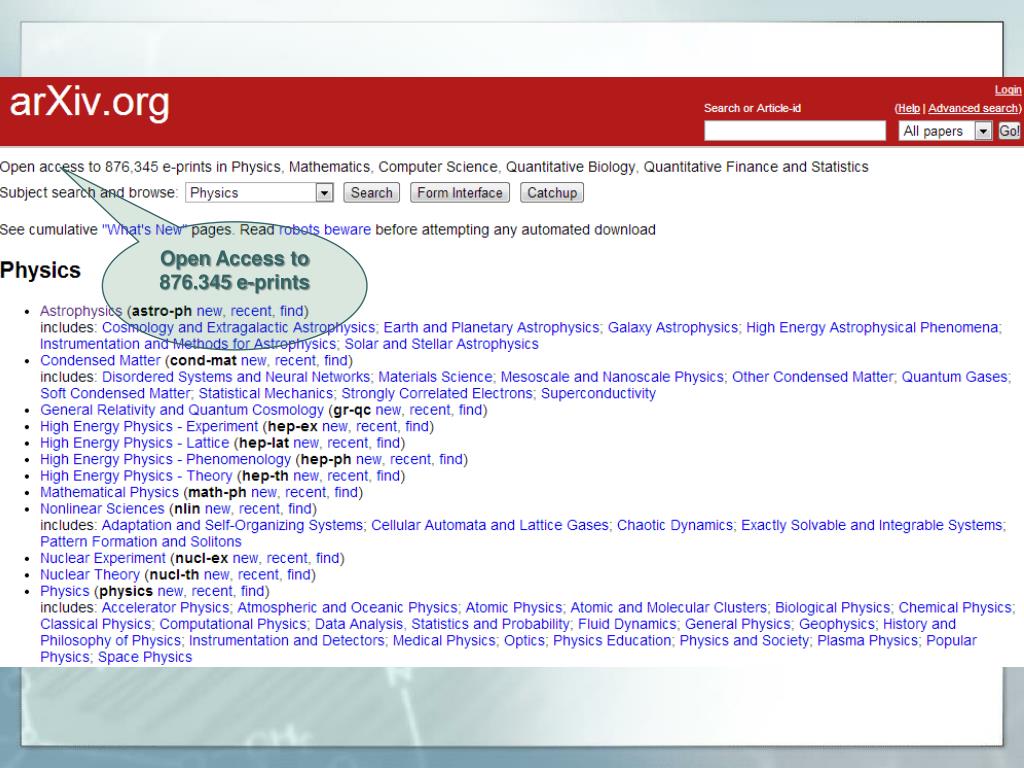Open the Help link in header
Screen dimensions: 1024x768
908,108
